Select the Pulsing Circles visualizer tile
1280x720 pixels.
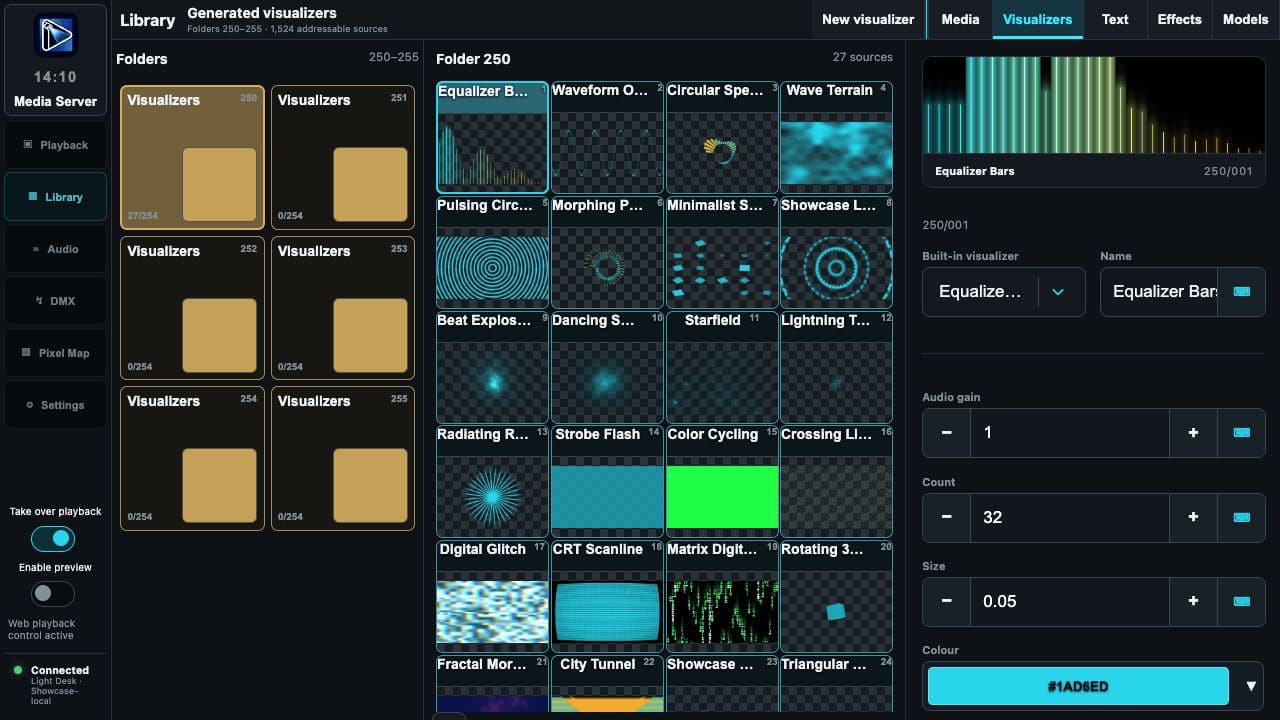[x=492, y=252]
